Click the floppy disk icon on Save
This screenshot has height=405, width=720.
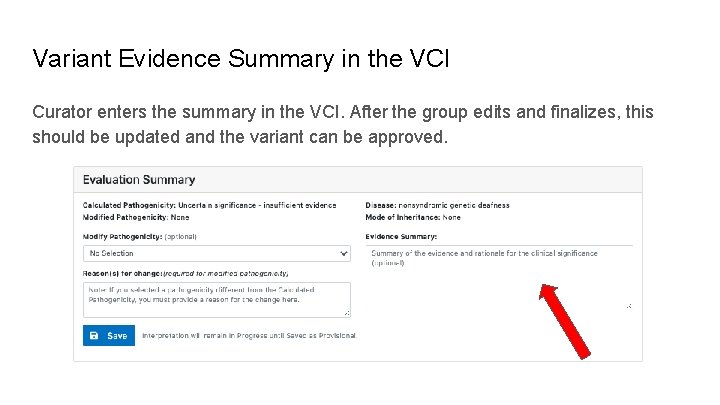pyautogui.click(x=94, y=336)
